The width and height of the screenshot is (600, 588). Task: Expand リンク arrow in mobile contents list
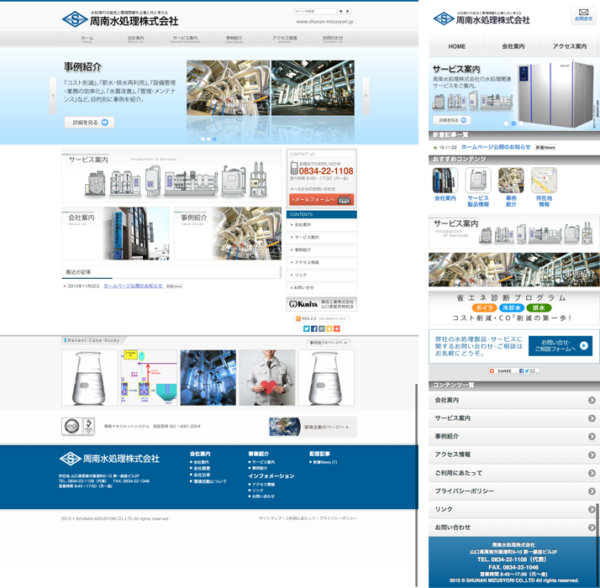coord(592,510)
